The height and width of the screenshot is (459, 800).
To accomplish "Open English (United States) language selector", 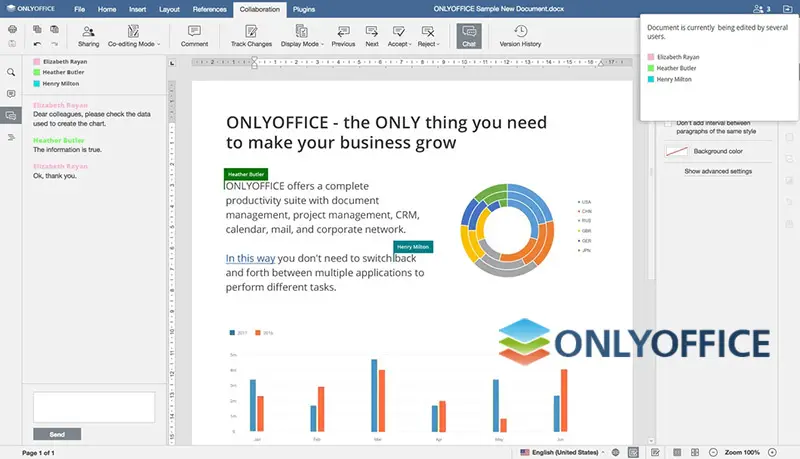I will coord(563,452).
